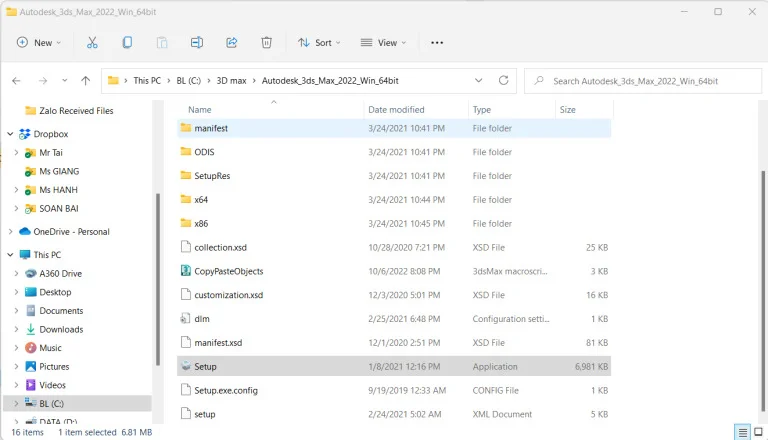Open the New dropdown menu

(39, 43)
